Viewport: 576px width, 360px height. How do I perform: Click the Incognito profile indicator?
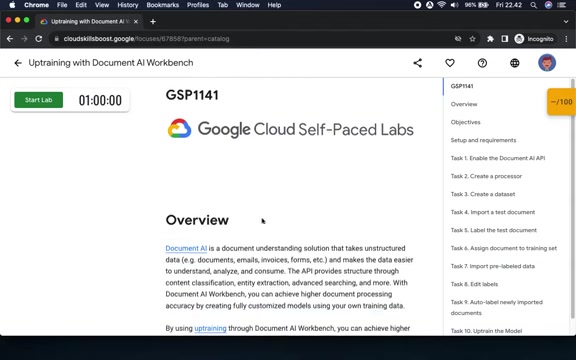(x=534, y=39)
